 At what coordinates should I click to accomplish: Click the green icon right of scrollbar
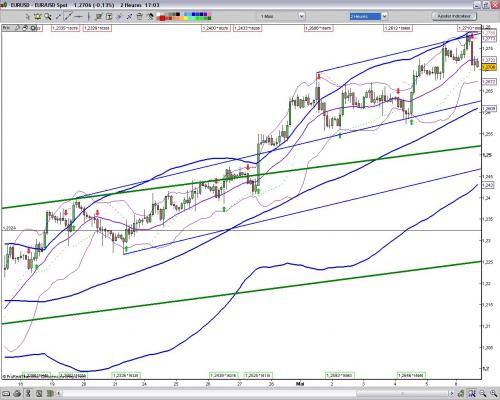[461, 394]
